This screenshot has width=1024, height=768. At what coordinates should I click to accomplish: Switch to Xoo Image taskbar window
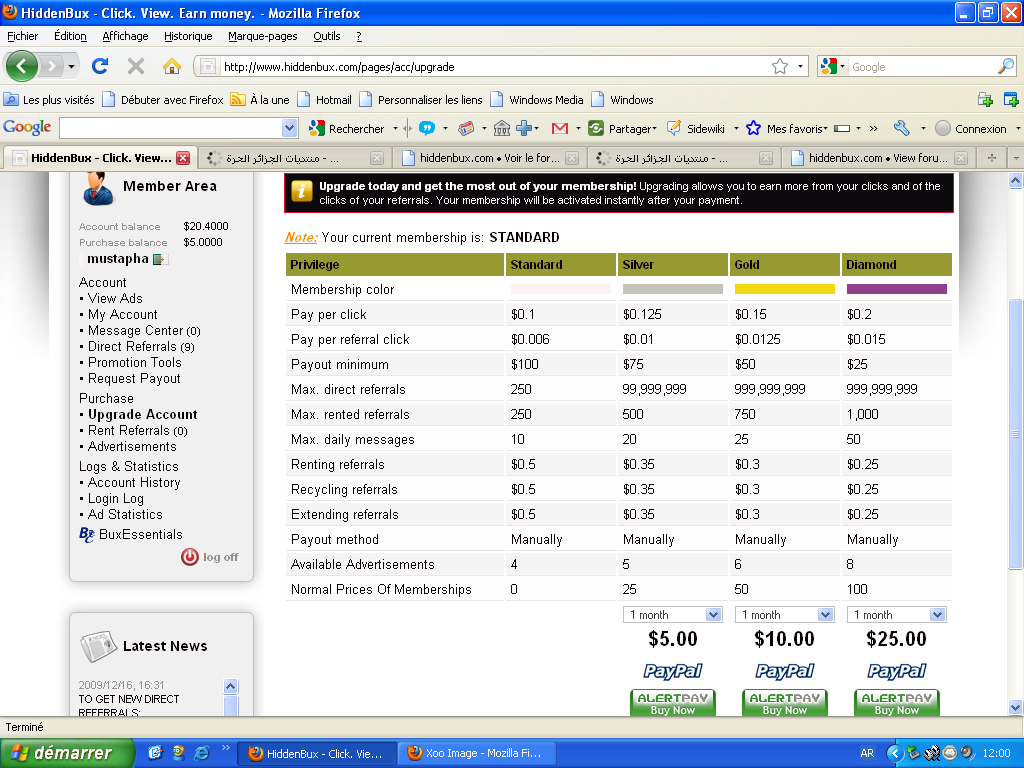(477, 753)
